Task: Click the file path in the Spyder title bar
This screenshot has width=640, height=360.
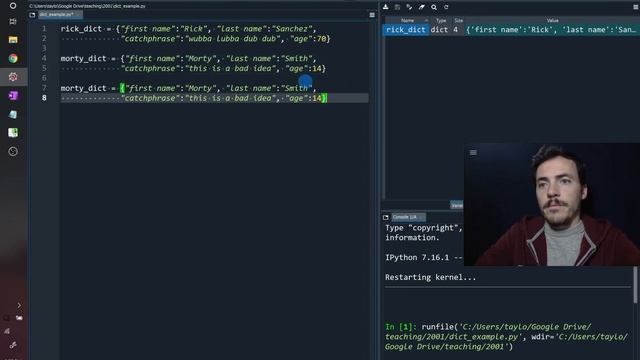Action: point(87,6)
